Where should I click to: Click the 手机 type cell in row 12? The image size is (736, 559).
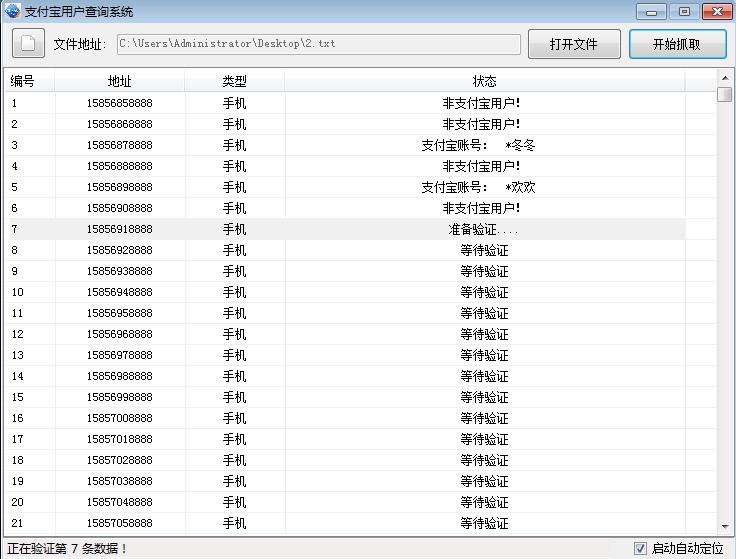(234, 334)
